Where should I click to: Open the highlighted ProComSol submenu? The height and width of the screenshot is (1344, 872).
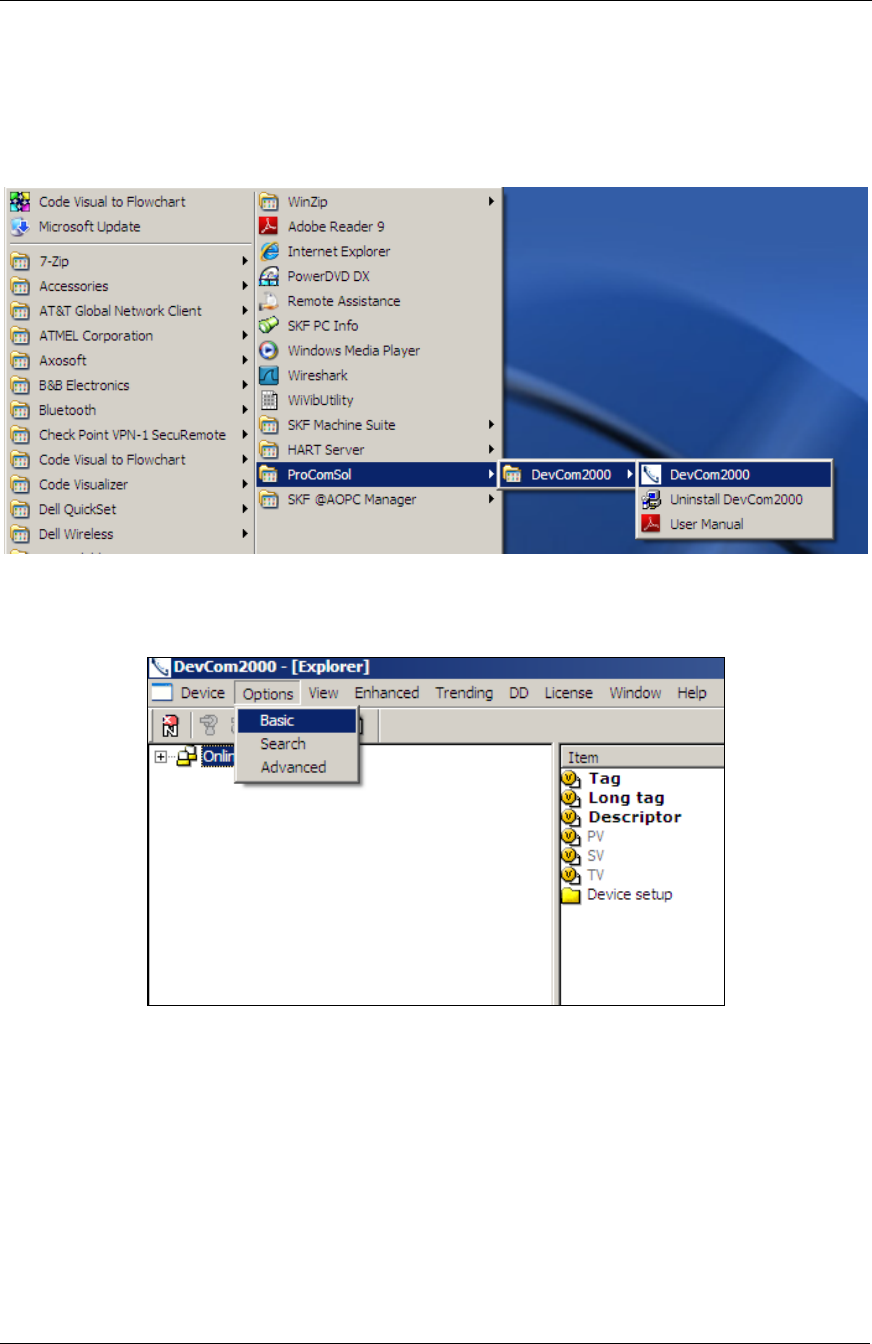[x=377, y=474]
